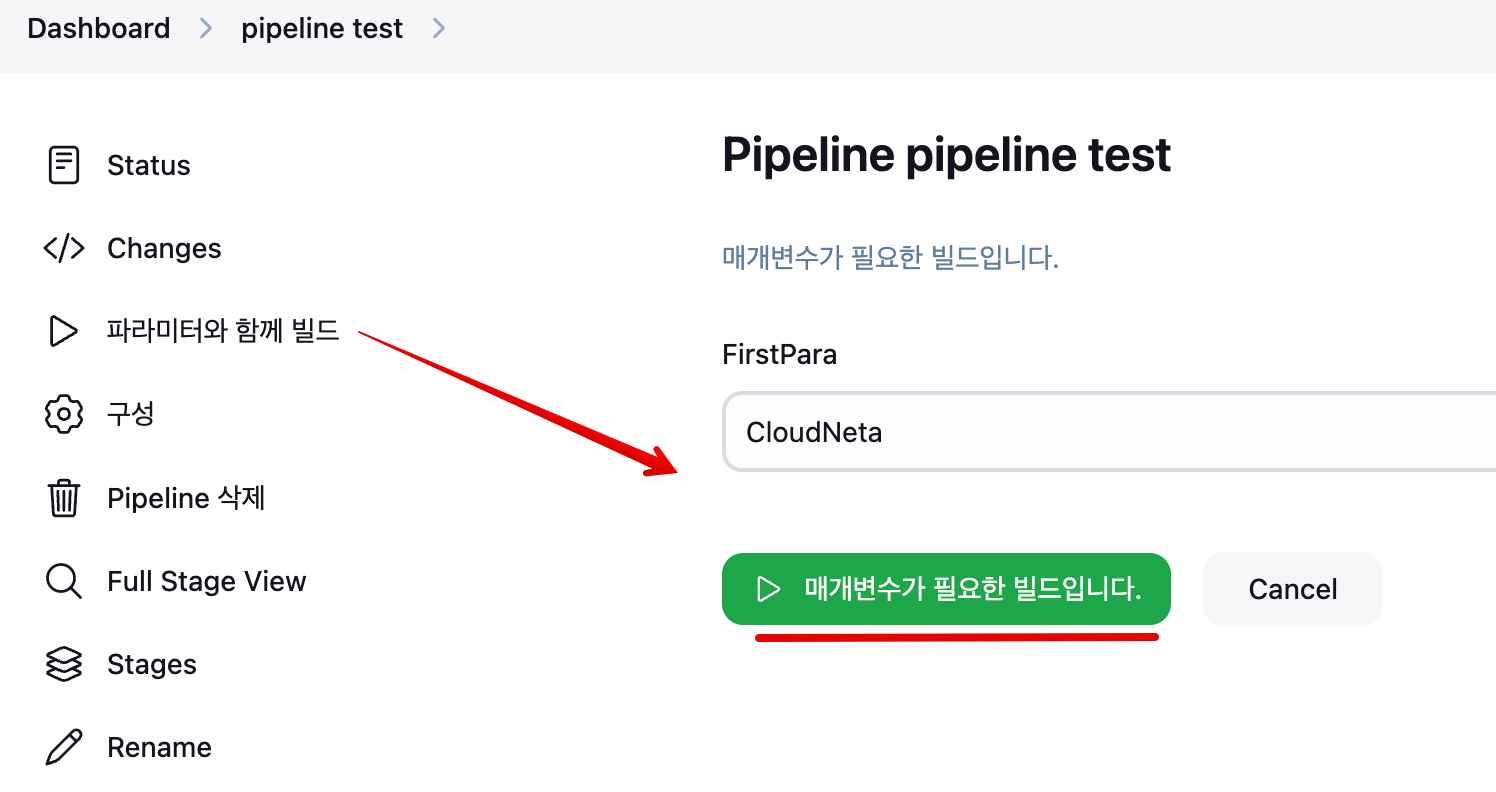This screenshot has height=792, width=1496.
Task: Click the Status document icon
Action: [x=64, y=165]
